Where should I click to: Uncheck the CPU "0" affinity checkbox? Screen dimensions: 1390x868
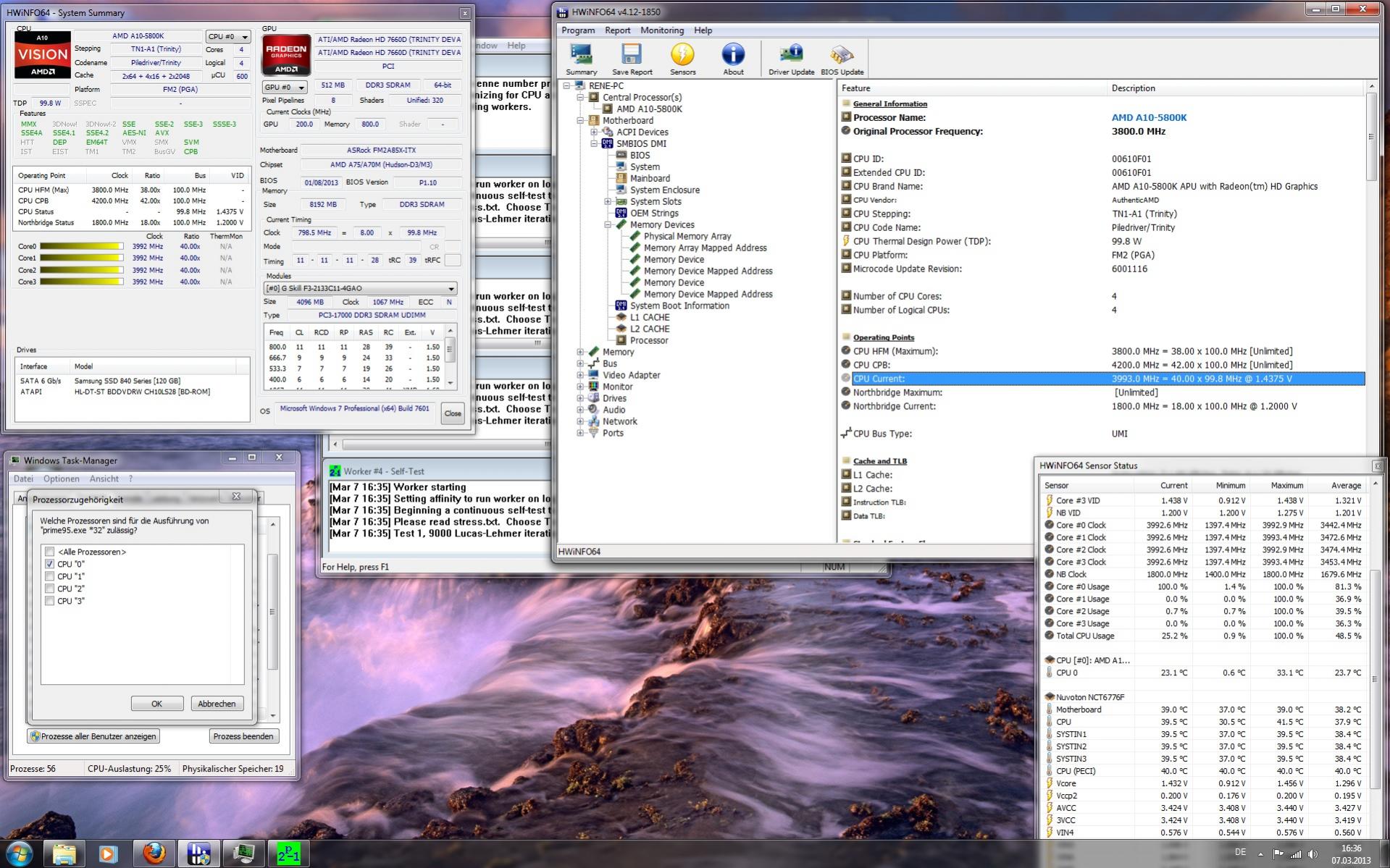pos(50,564)
